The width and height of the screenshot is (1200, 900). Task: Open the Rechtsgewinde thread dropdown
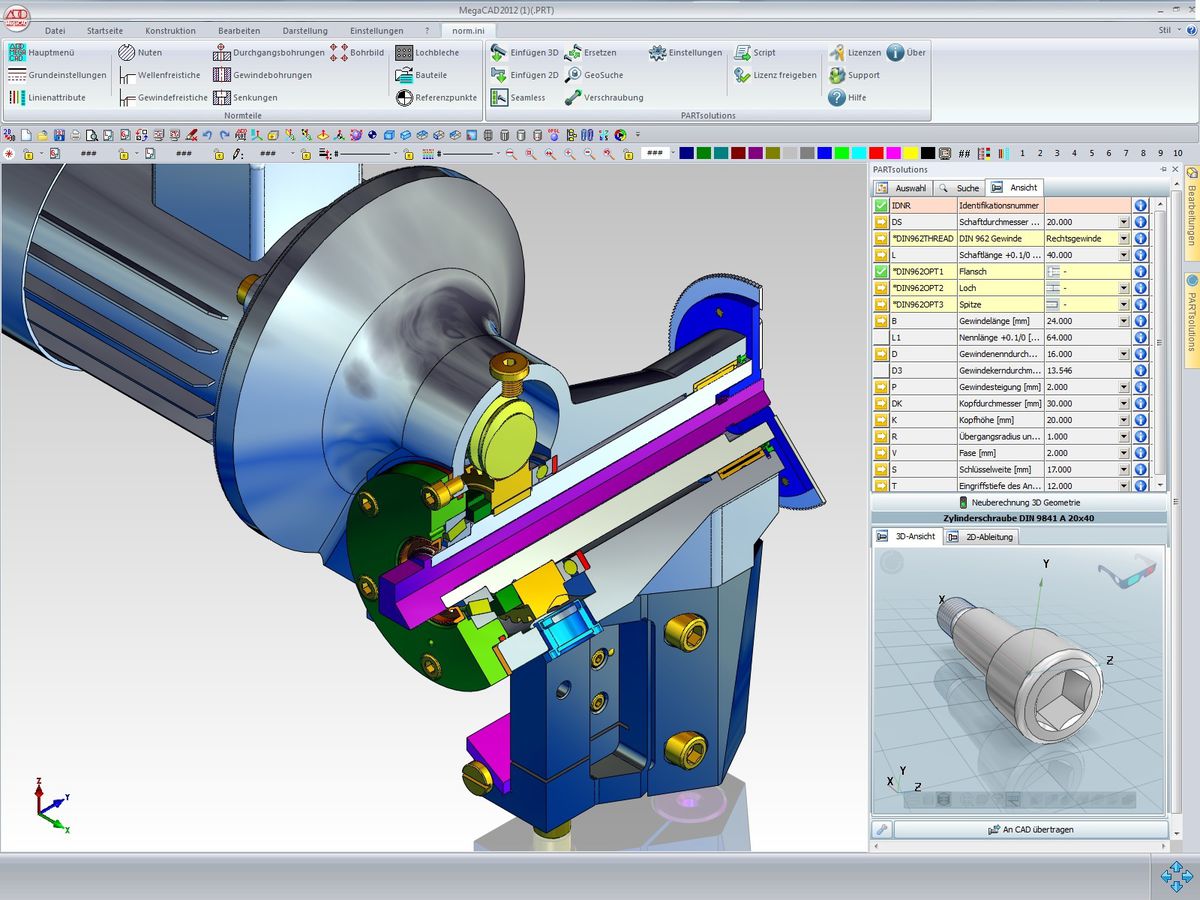pos(1124,238)
